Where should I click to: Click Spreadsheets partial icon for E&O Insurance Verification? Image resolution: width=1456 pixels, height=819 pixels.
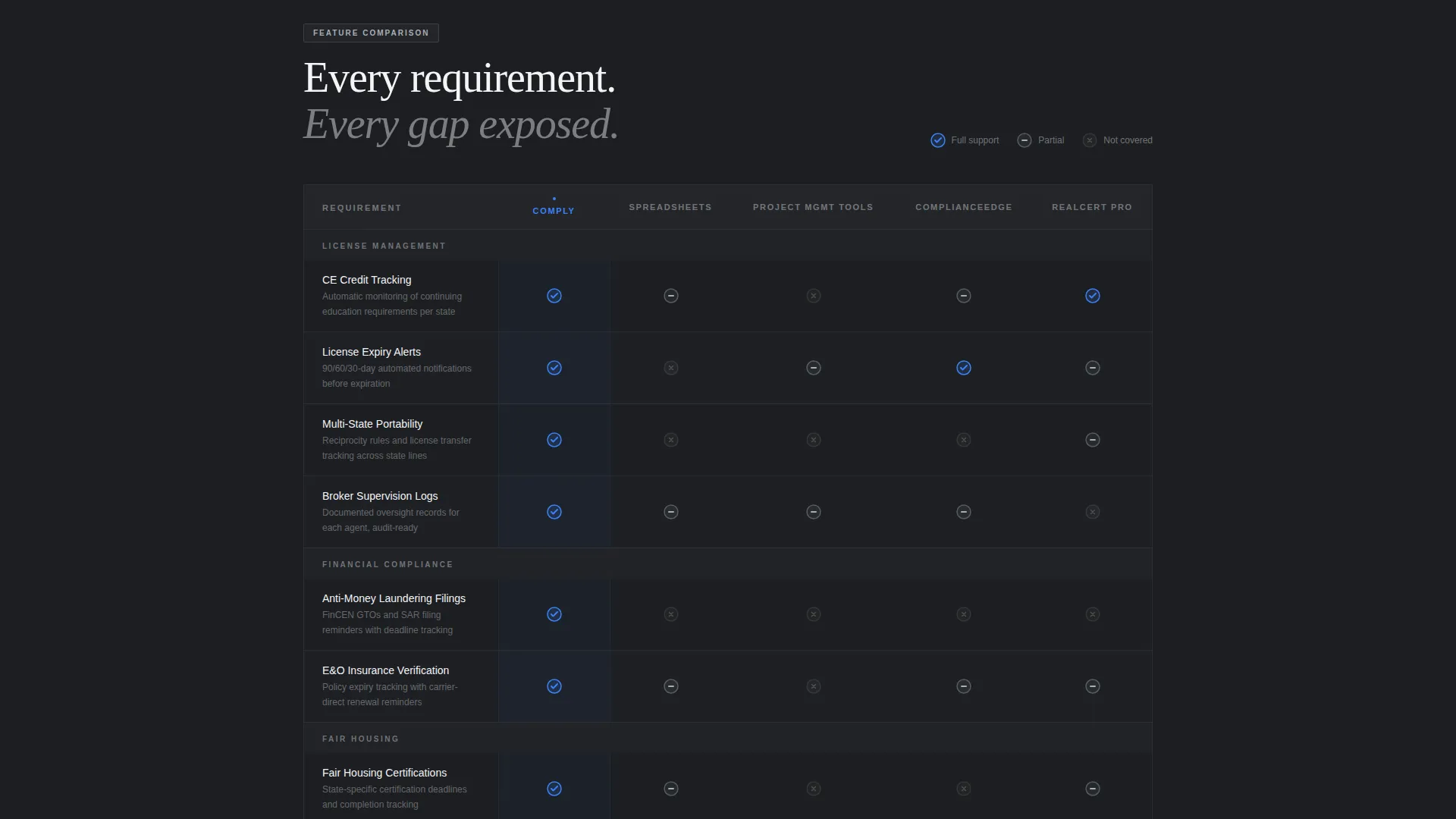tap(671, 686)
